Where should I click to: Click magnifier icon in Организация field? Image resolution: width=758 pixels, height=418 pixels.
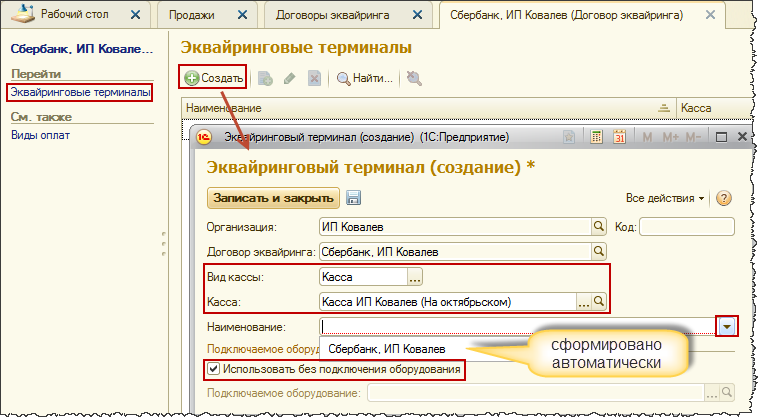[x=598, y=226]
